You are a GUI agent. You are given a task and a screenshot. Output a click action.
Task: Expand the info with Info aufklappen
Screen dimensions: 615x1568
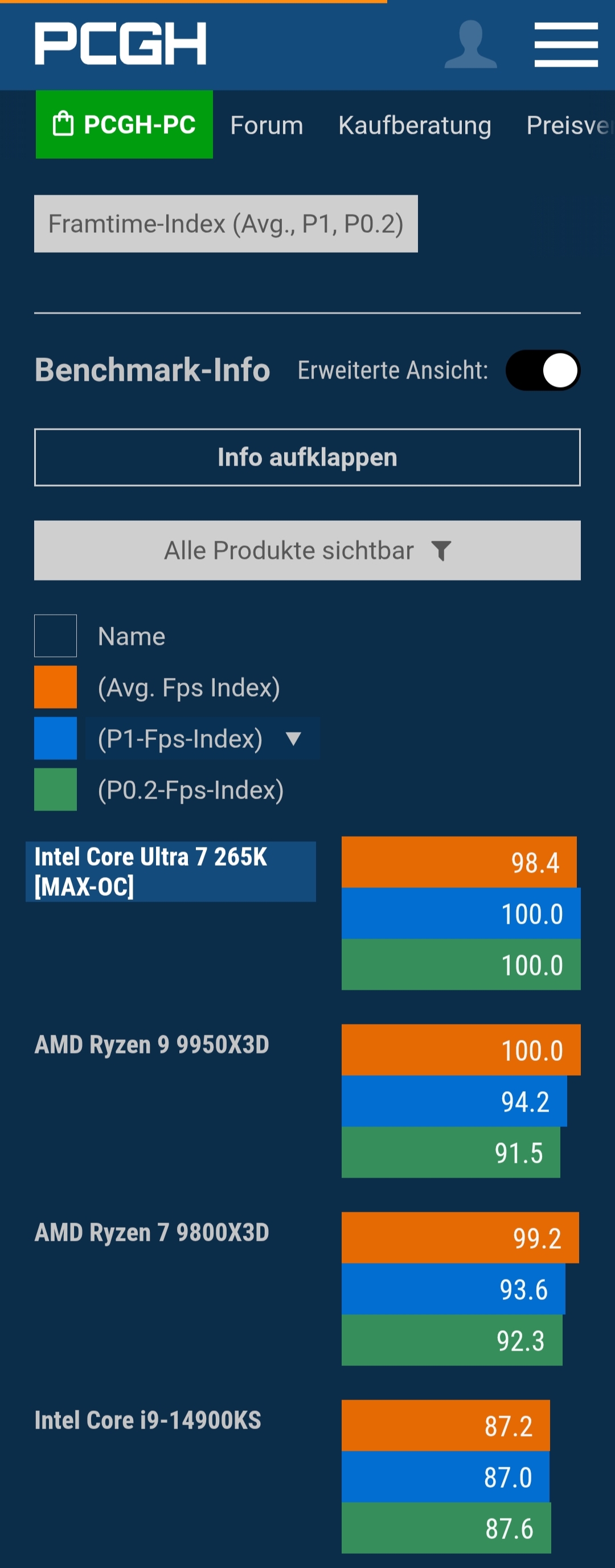307,457
